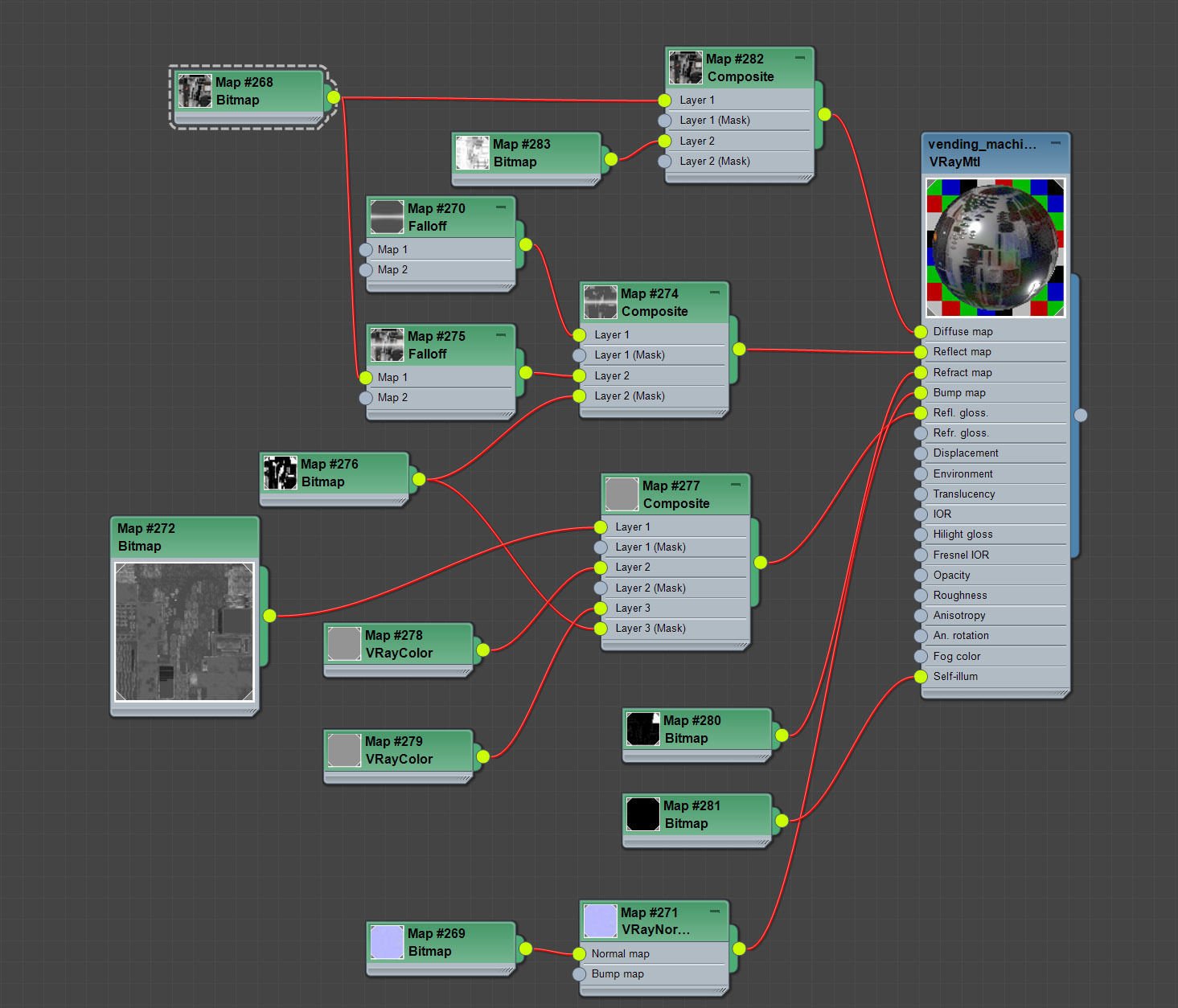Click the Map #272 Bitmap output socket
This screenshot has height=1008, width=1178.
point(269,616)
